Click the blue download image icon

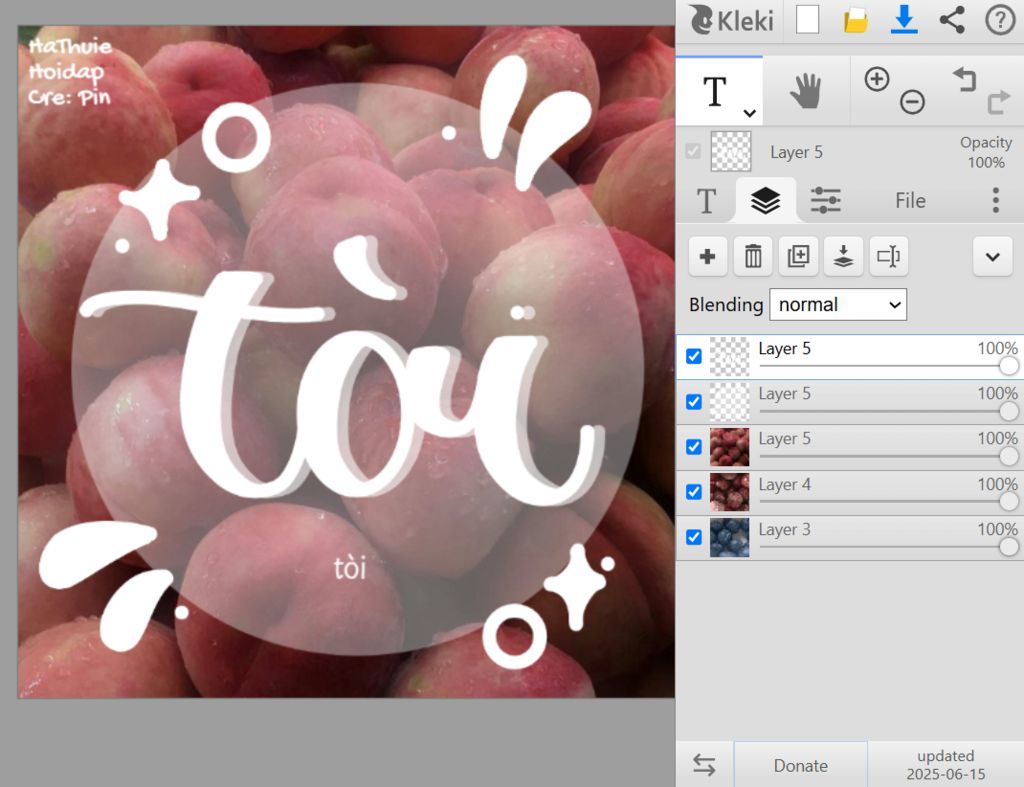point(904,20)
